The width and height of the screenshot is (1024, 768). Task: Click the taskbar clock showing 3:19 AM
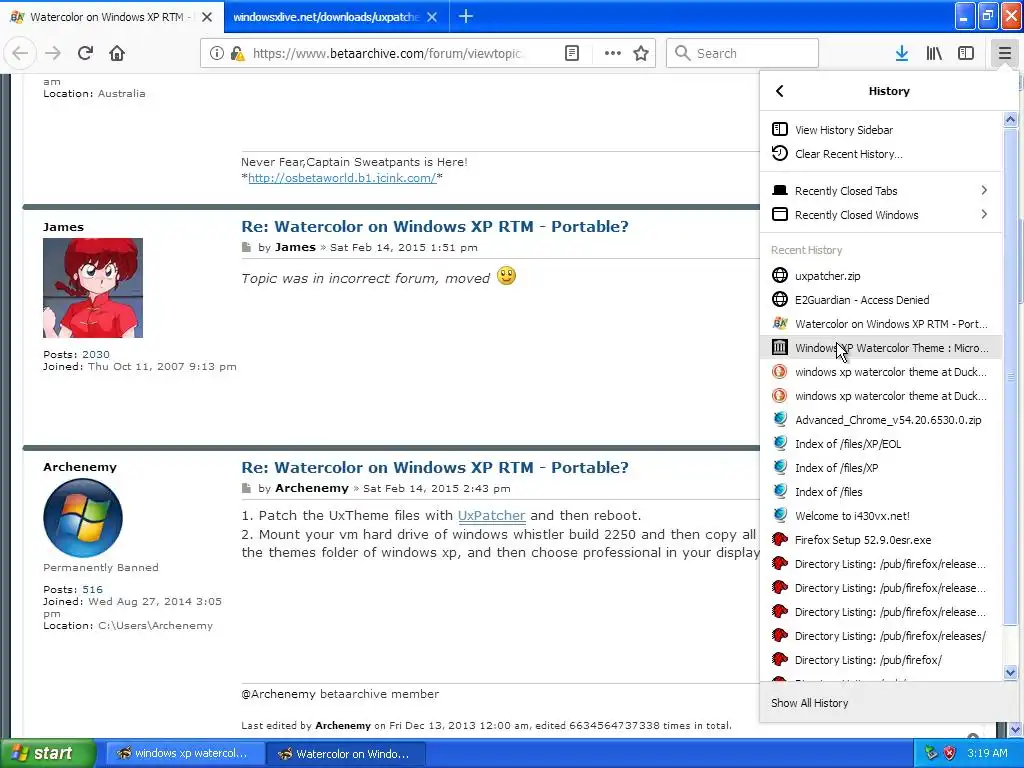987,753
